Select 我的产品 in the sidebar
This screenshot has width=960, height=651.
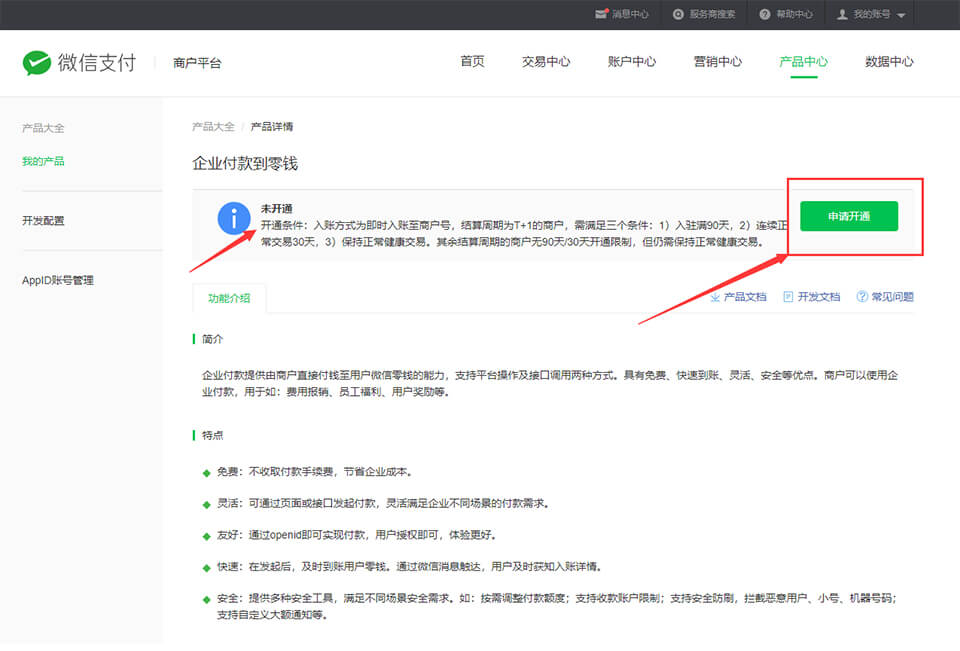[x=43, y=161]
